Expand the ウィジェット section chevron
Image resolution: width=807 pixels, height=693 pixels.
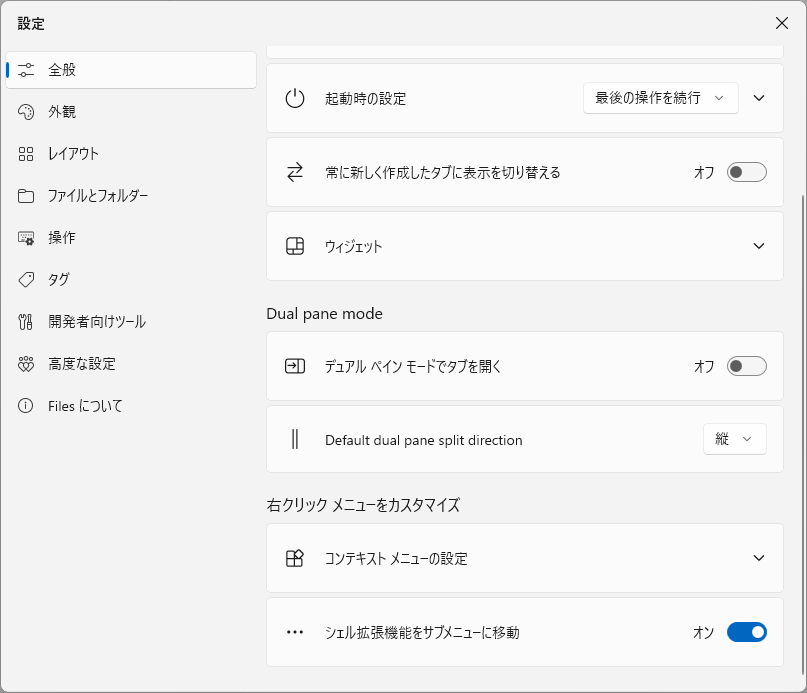tap(759, 246)
